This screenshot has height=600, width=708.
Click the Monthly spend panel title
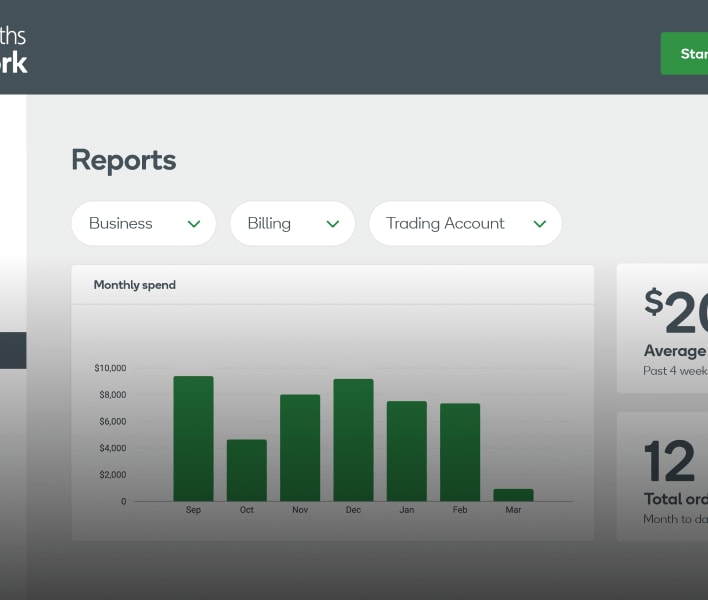point(134,285)
